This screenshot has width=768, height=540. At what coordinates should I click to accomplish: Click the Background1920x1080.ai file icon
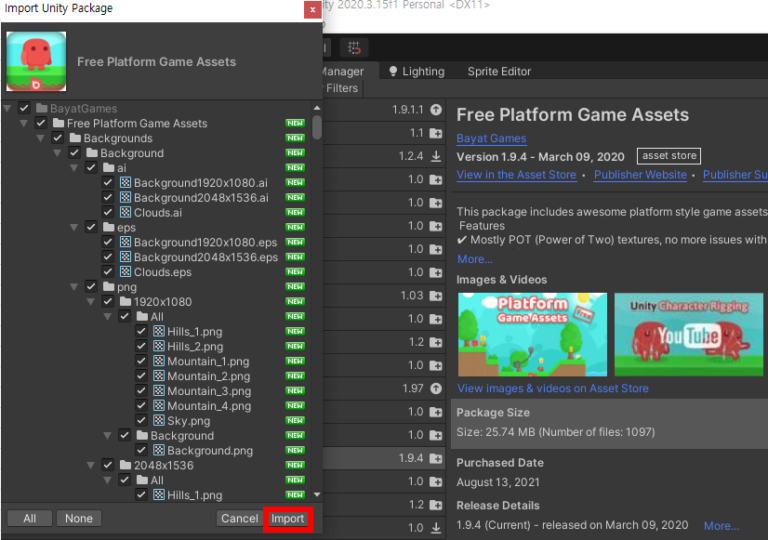tap(125, 183)
